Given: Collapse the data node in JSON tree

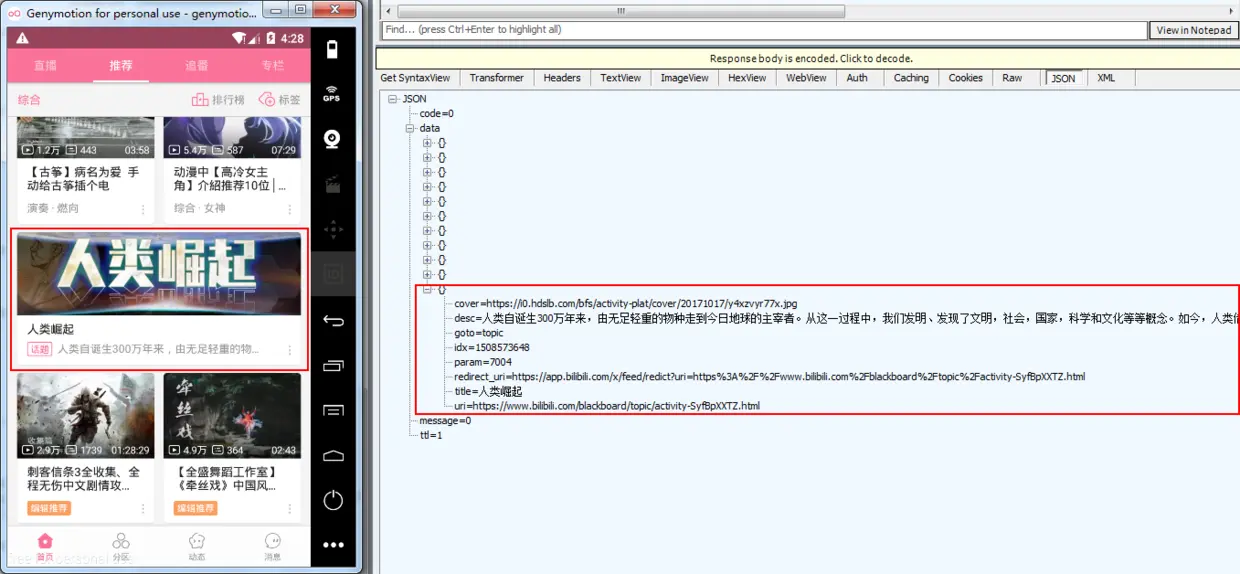Looking at the screenshot, I should 410,128.
